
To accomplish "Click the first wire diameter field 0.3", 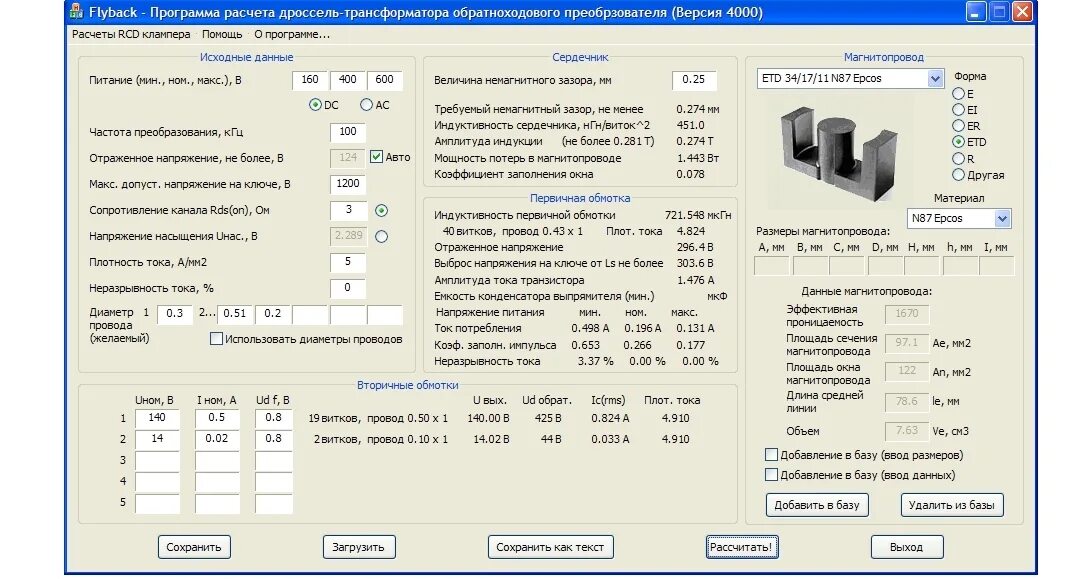I will pos(175,314).
